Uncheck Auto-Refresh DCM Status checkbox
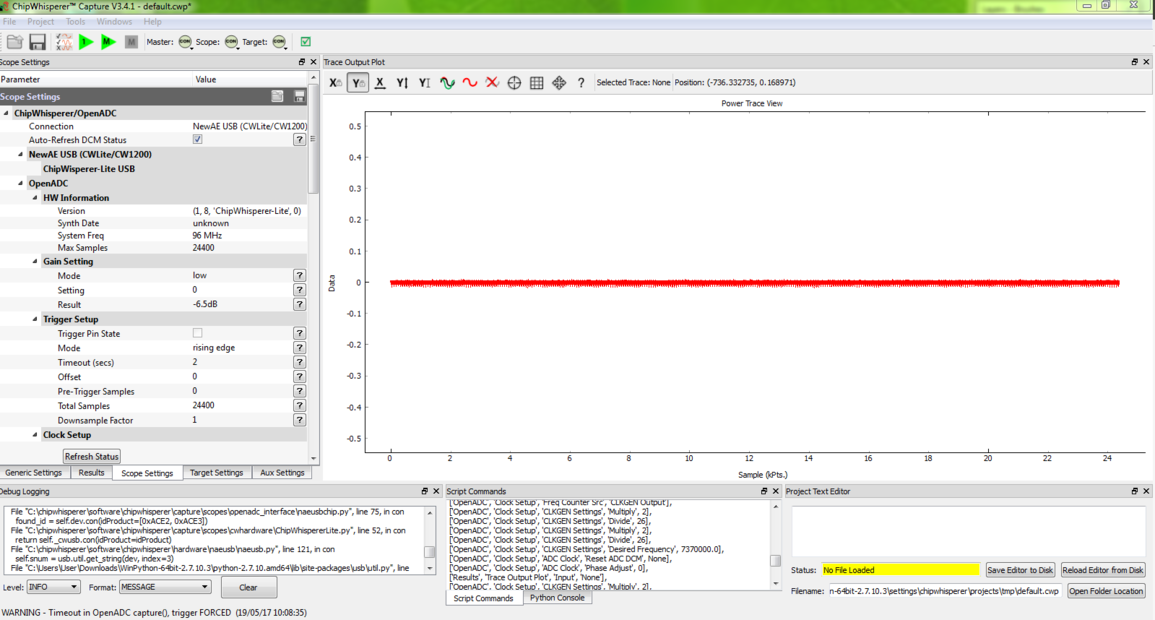This screenshot has height=620, width=1155. pos(197,140)
